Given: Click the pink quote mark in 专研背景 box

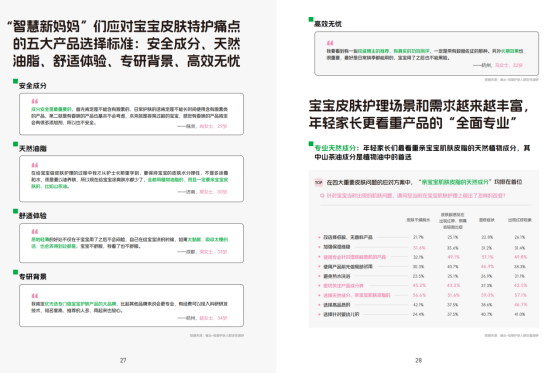Looking at the screenshot, I should 34,296.
